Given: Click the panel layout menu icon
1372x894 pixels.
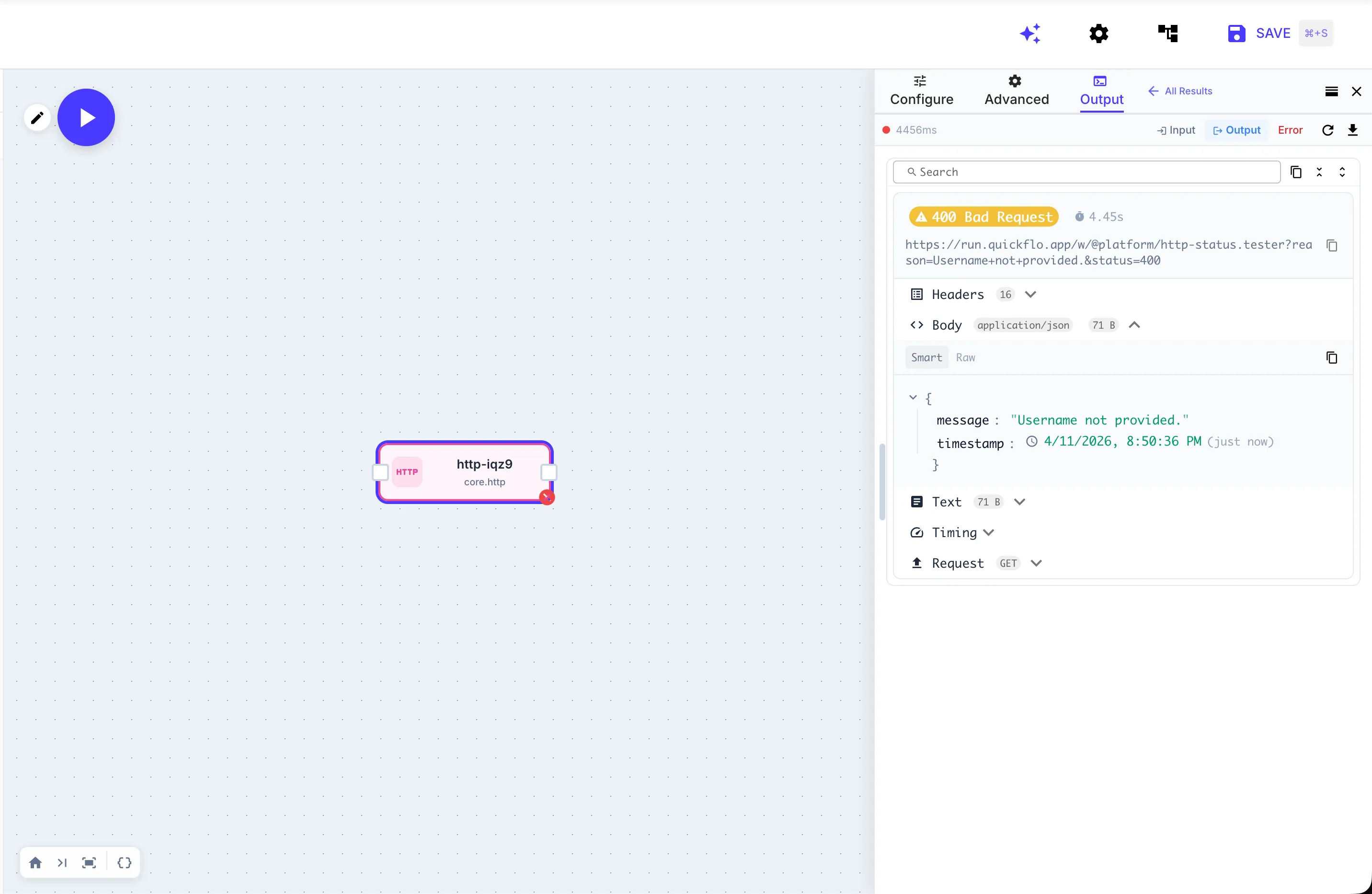Looking at the screenshot, I should (x=1331, y=92).
